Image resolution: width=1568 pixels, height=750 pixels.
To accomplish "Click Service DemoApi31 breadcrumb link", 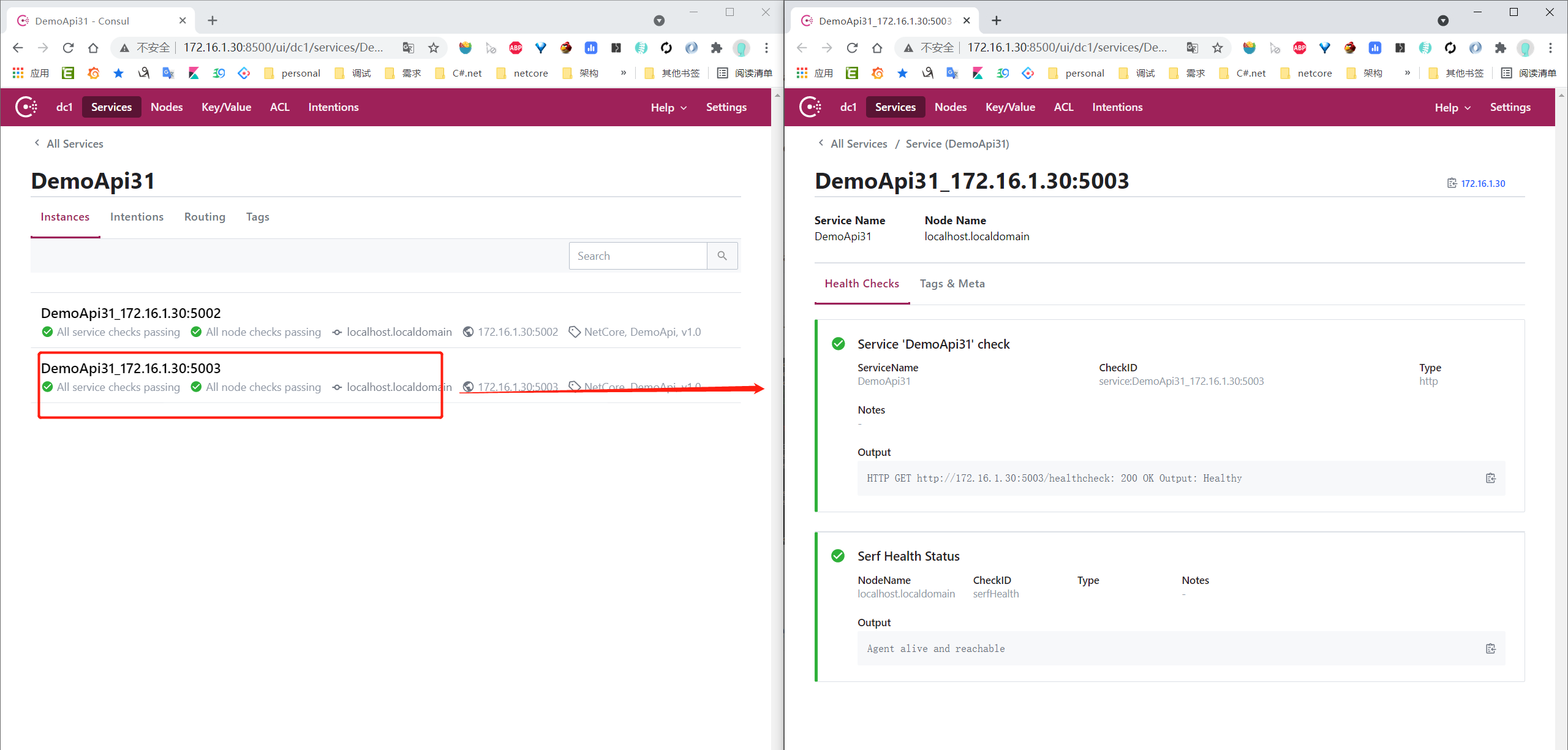I will [956, 144].
